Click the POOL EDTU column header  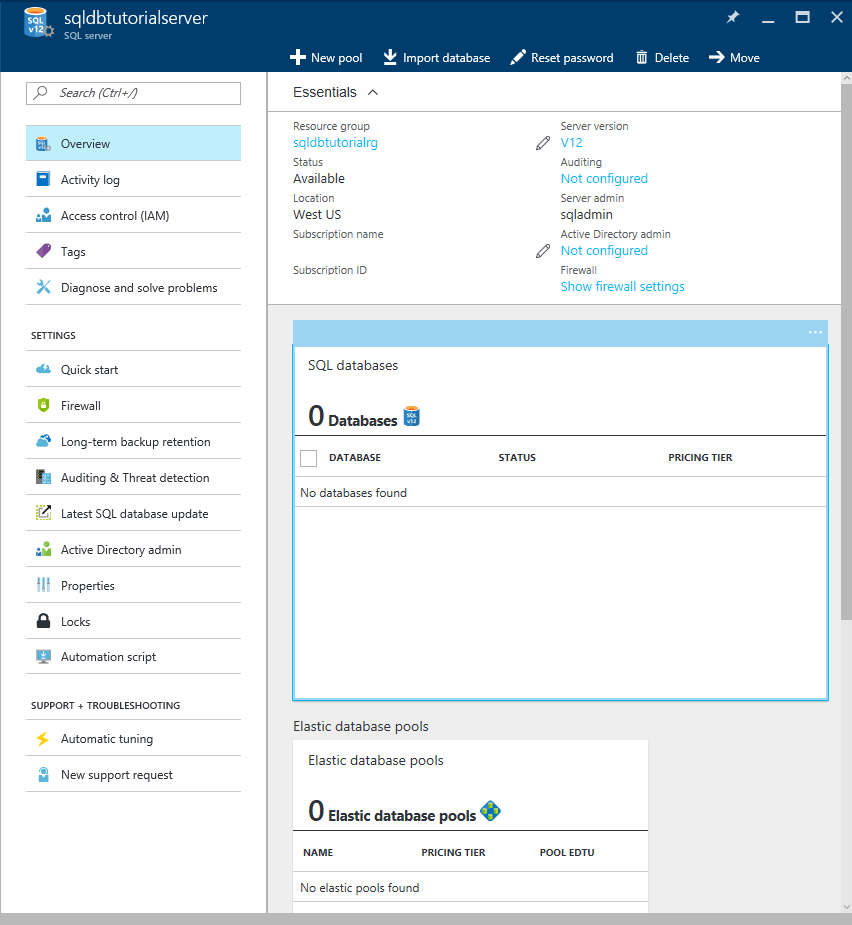pyautogui.click(x=566, y=852)
